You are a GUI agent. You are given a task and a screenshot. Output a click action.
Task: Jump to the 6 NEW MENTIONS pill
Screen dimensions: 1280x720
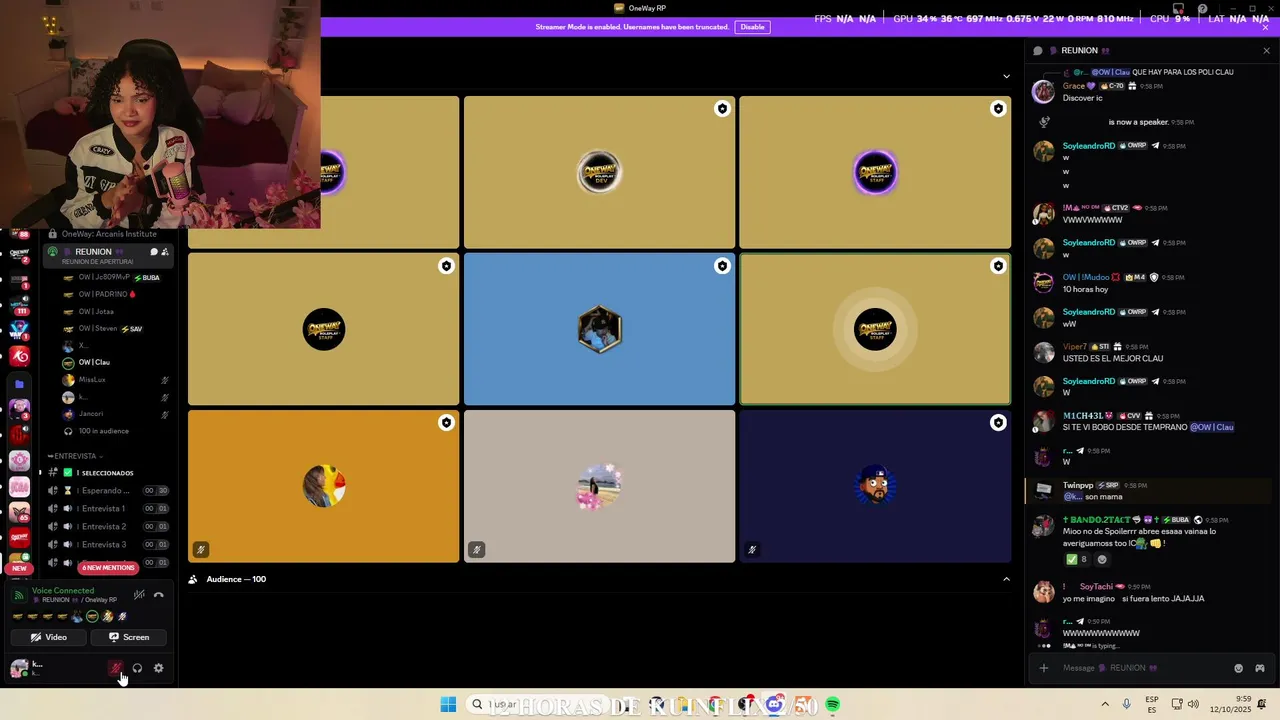tap(108, 567)
